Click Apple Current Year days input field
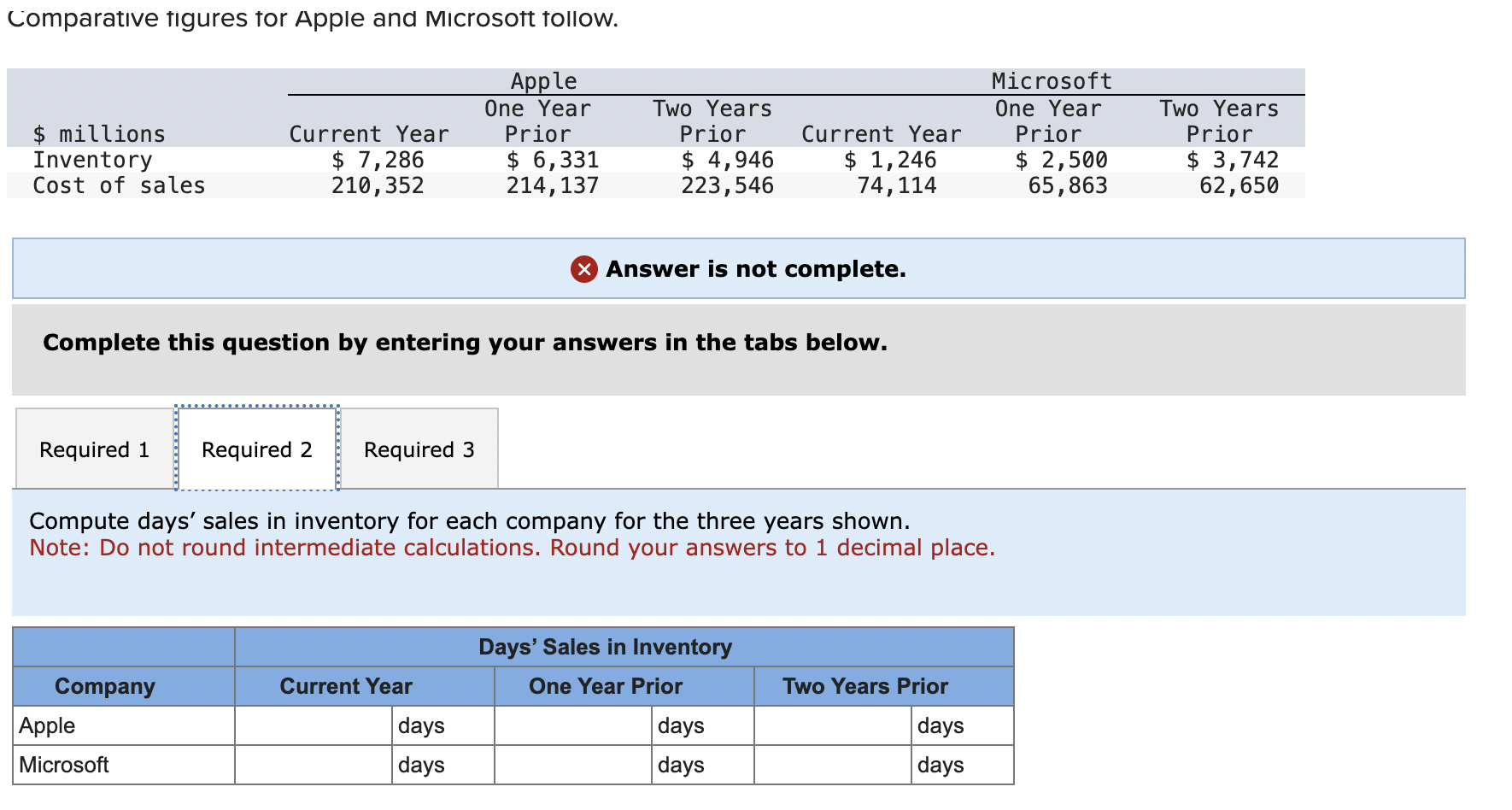 pyautogui.click(x=314, y=725)
